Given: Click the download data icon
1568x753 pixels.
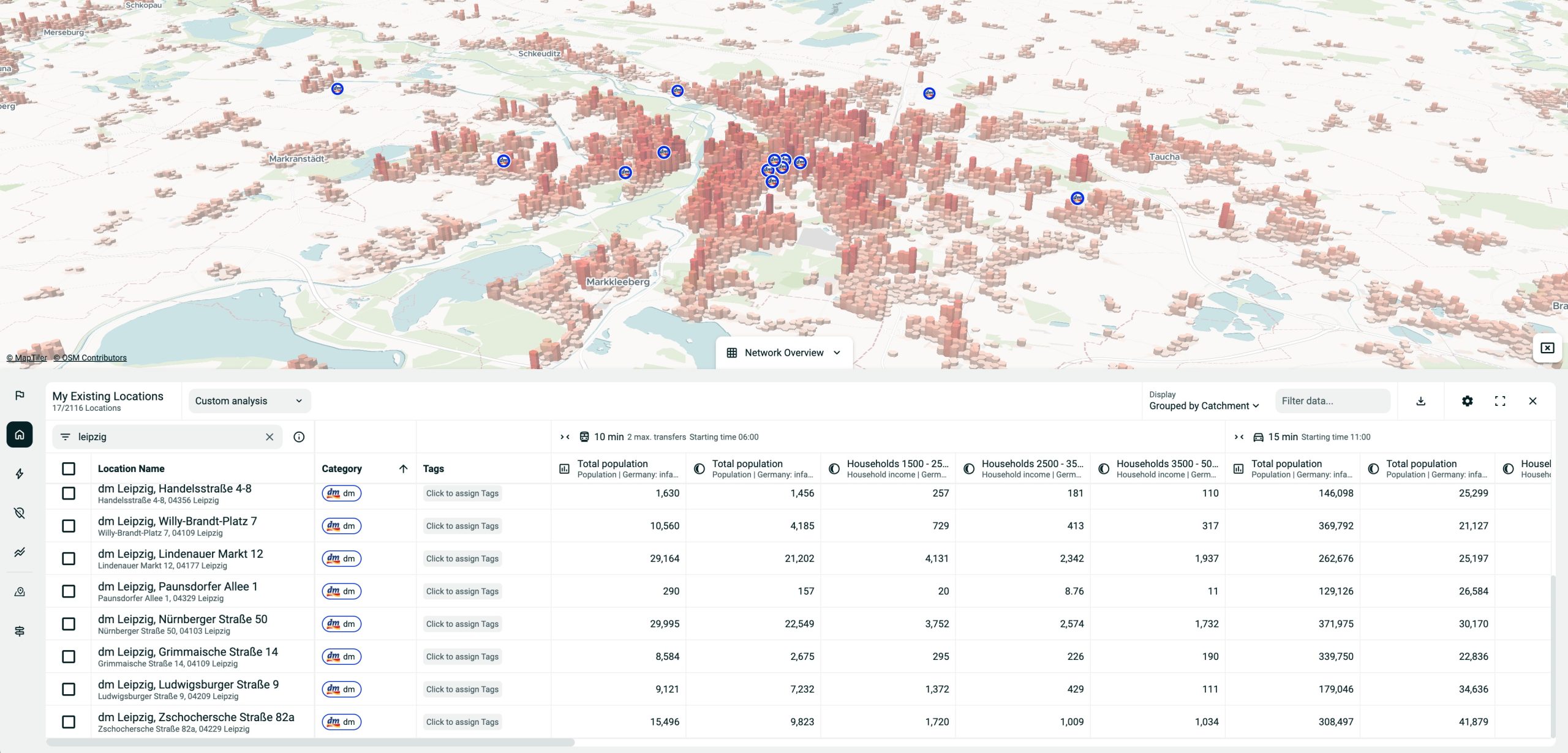Looking at the screenshot, I should pos(1421,401).
